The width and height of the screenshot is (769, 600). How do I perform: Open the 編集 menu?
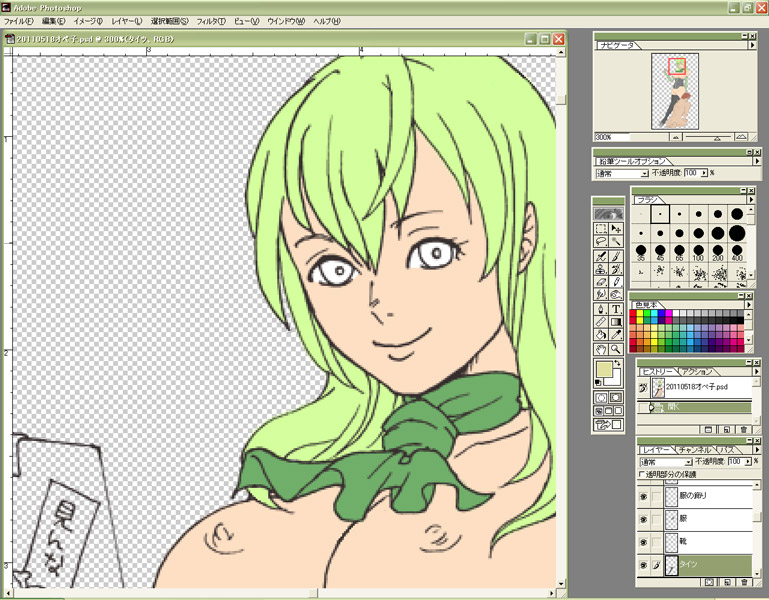pos(53,21)
